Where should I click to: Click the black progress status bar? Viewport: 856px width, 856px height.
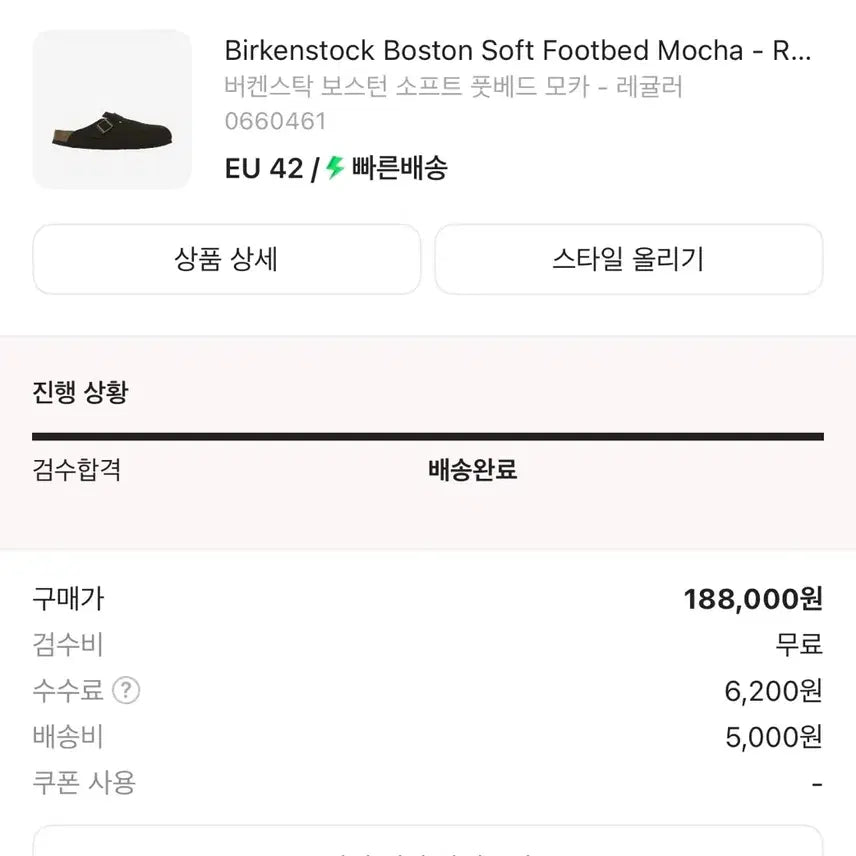tap(428, 436)
